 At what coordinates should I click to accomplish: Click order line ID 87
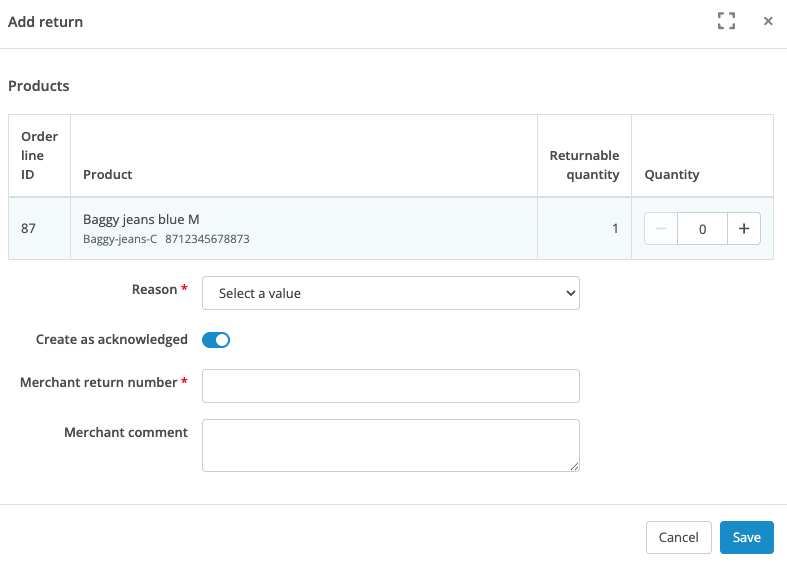point(29,229)
